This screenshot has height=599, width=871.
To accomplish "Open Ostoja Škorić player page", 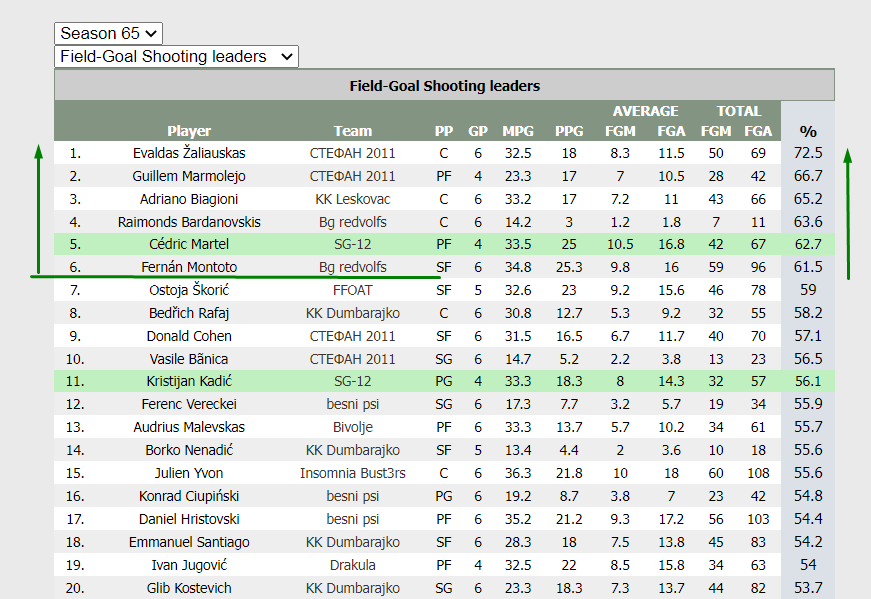I will pos(189,290).
